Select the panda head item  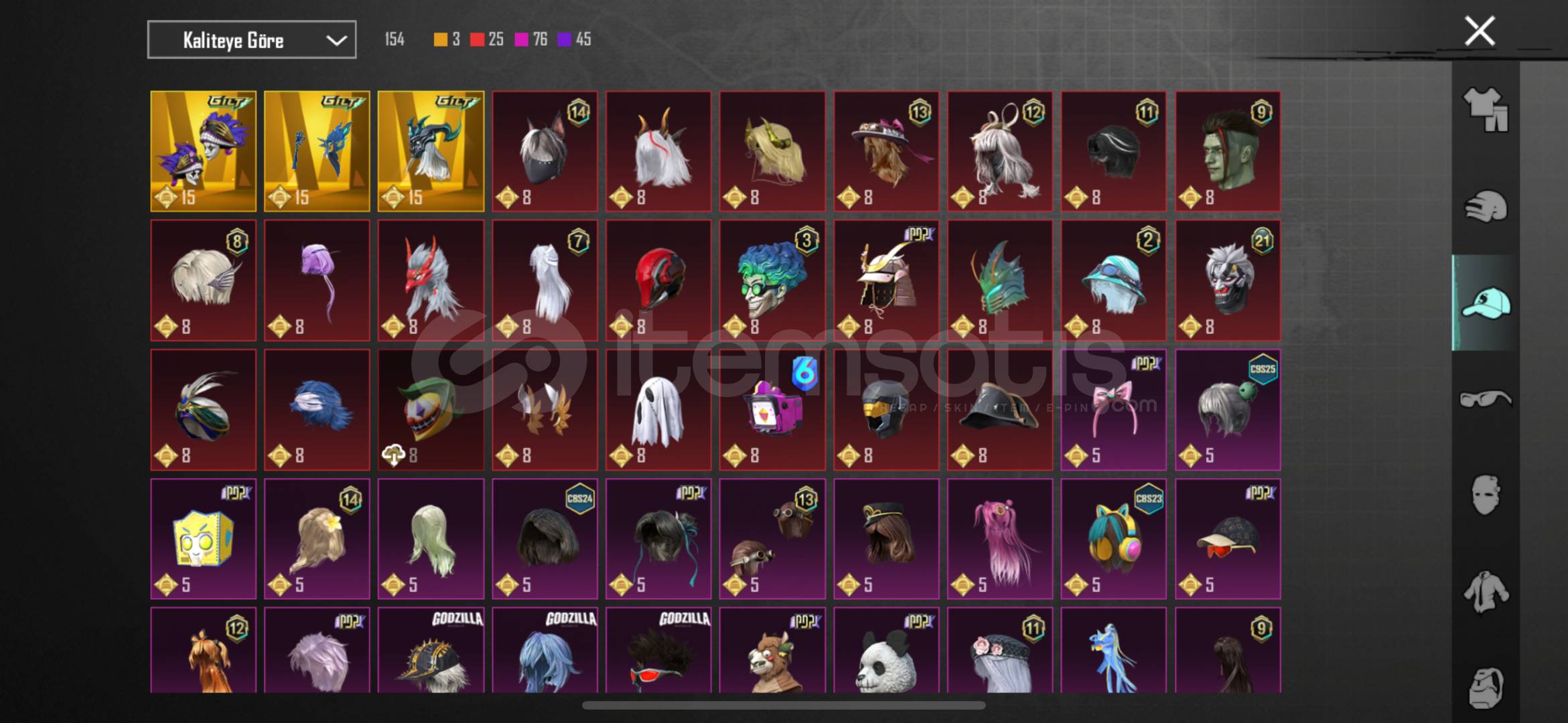(x=886, y=650)
